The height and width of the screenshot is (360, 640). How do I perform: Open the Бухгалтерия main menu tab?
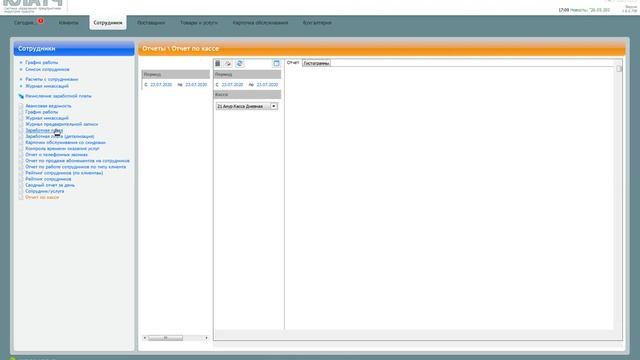tap(317, 23)
